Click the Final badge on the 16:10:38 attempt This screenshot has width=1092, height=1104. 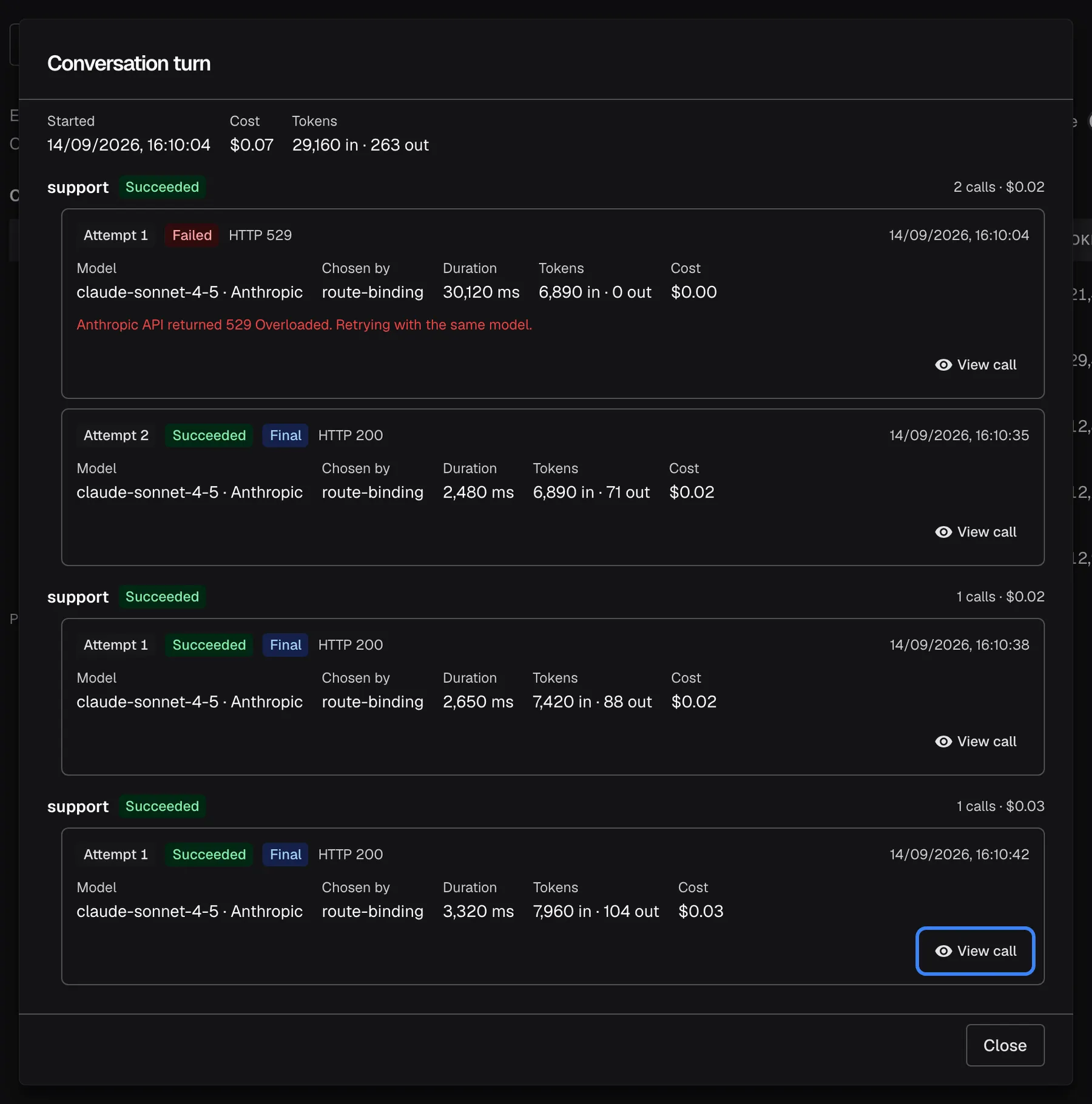(285, 645)
